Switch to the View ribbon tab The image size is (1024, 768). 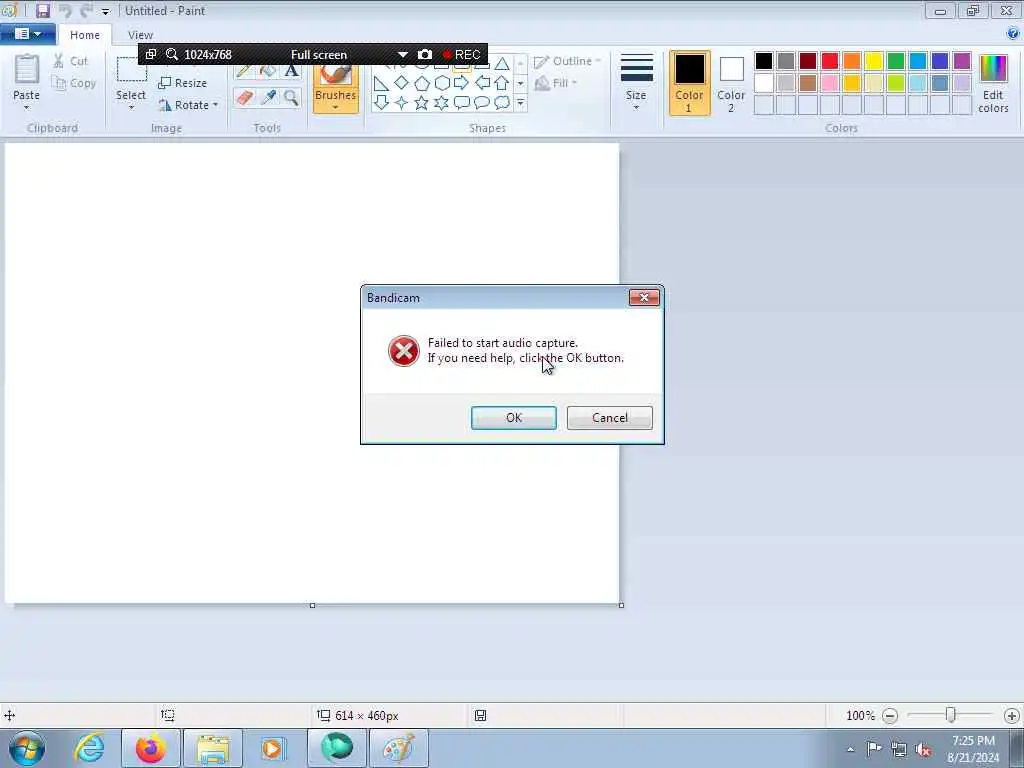[x=140, y=35]
